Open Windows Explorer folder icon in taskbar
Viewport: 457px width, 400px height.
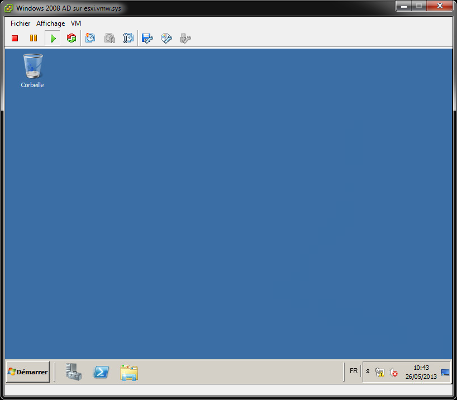129,373
